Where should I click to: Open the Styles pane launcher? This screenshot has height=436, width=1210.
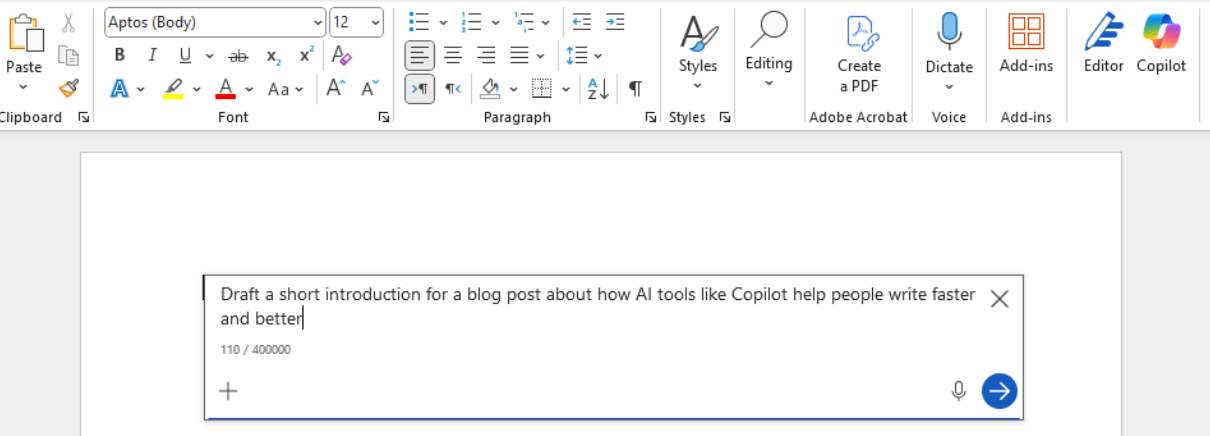pos(724,117)
